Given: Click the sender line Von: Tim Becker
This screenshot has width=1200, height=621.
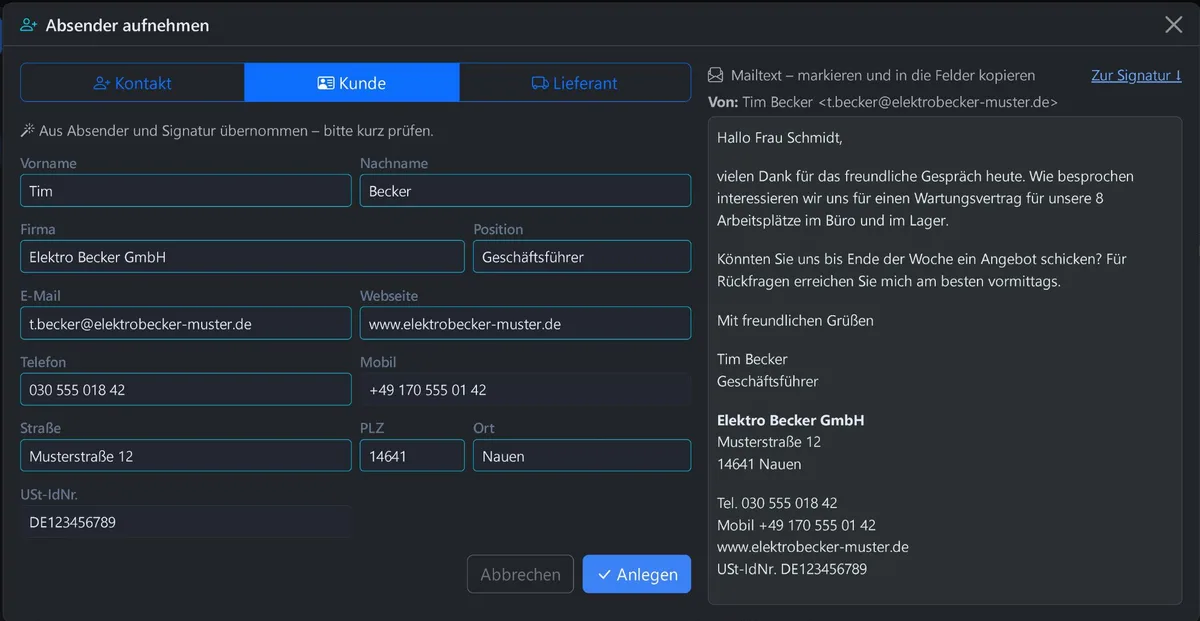Looking at the screenshot, I should click(x=882, y=102).
